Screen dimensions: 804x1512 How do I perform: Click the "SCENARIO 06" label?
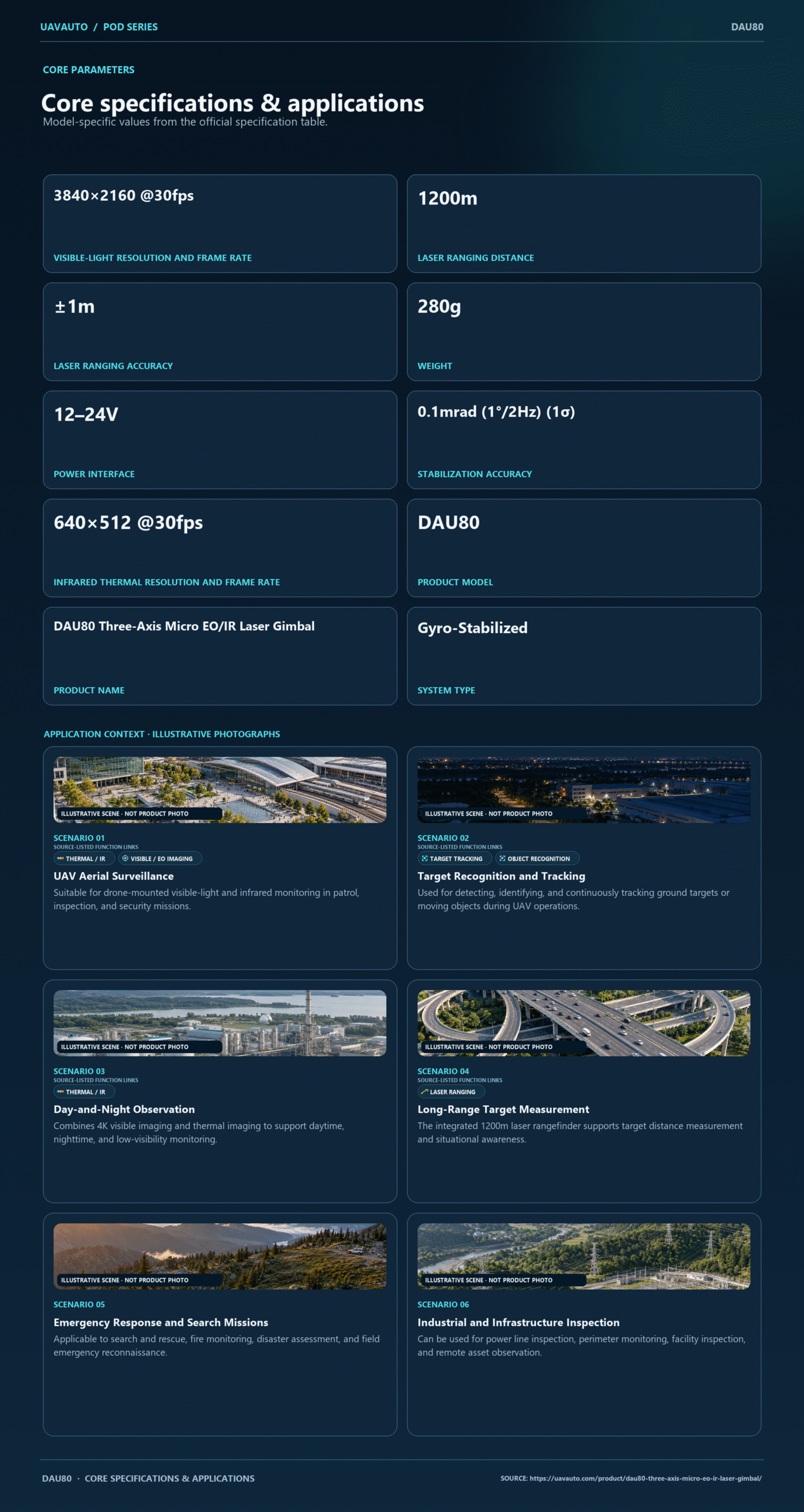click(x=443, y=1305)
